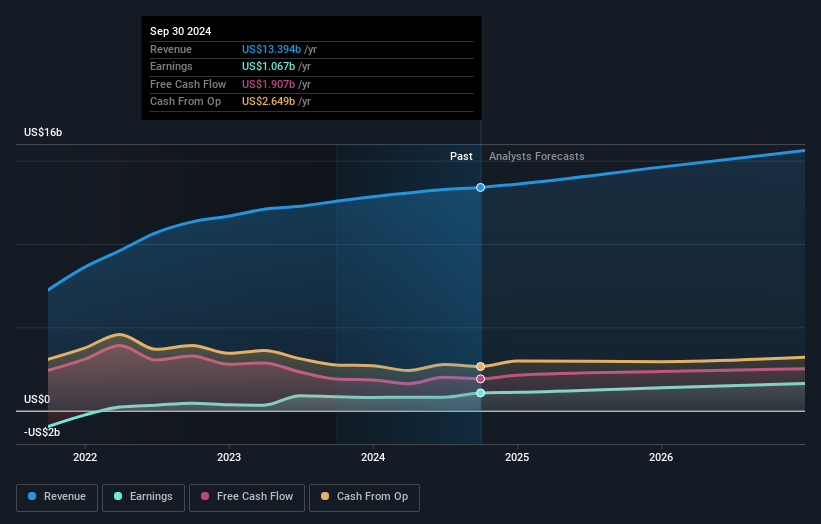
Task: Click the pink Free Cash Flow data point
Action: 480,379
